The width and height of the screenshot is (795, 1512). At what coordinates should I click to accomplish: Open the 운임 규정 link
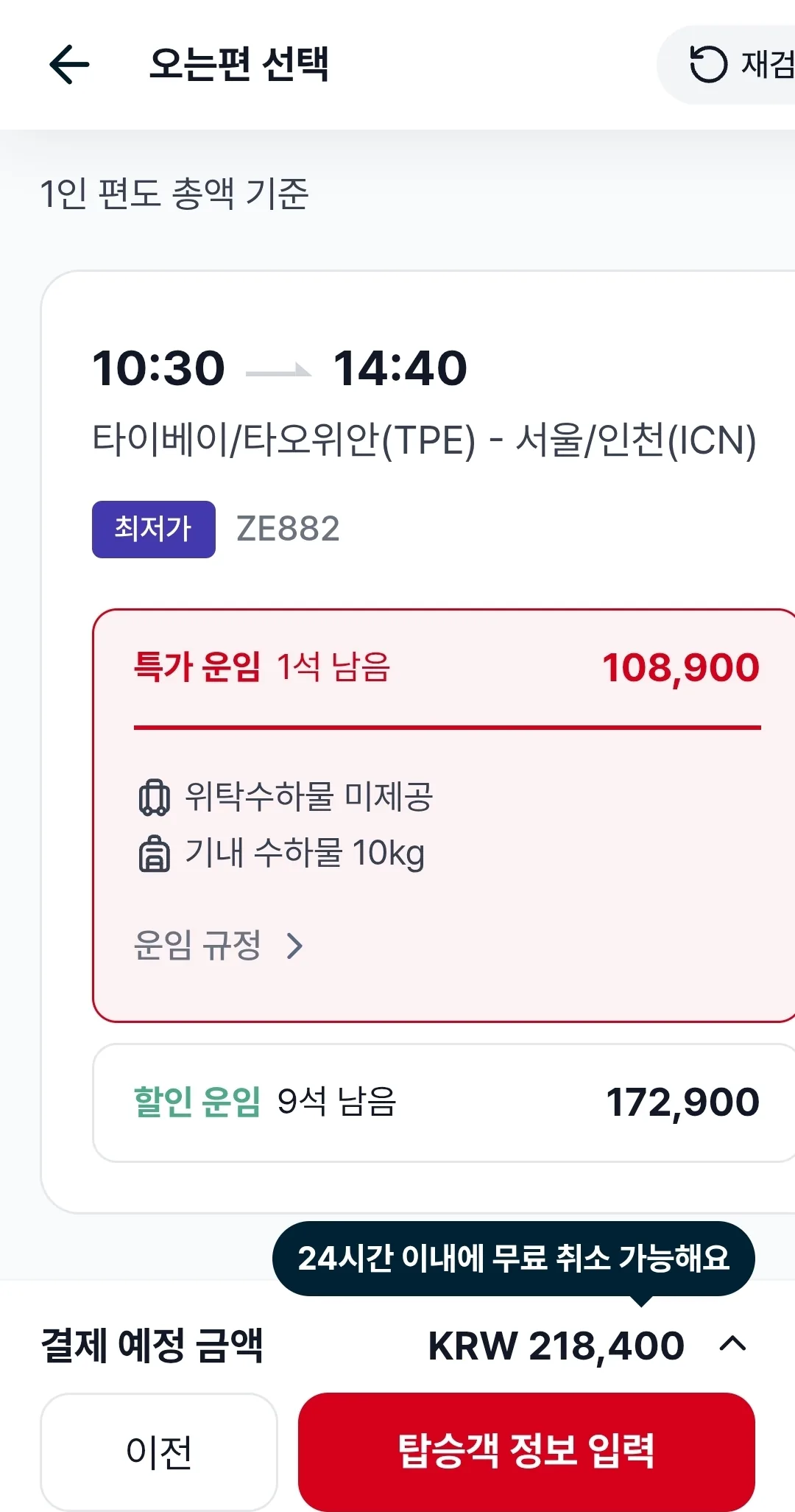[x=197, y=946]
